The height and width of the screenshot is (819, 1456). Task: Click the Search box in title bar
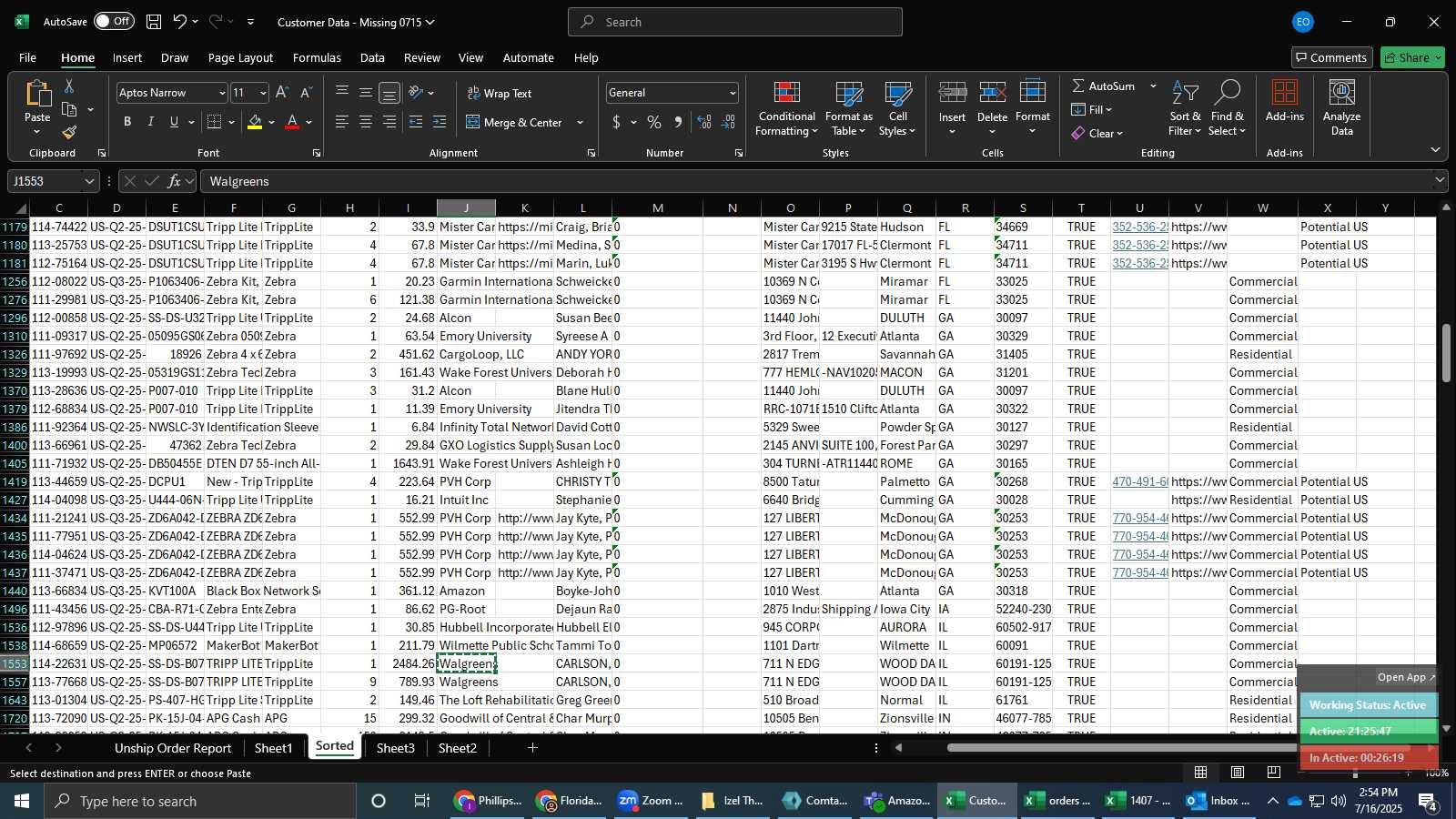pos(735,22)
